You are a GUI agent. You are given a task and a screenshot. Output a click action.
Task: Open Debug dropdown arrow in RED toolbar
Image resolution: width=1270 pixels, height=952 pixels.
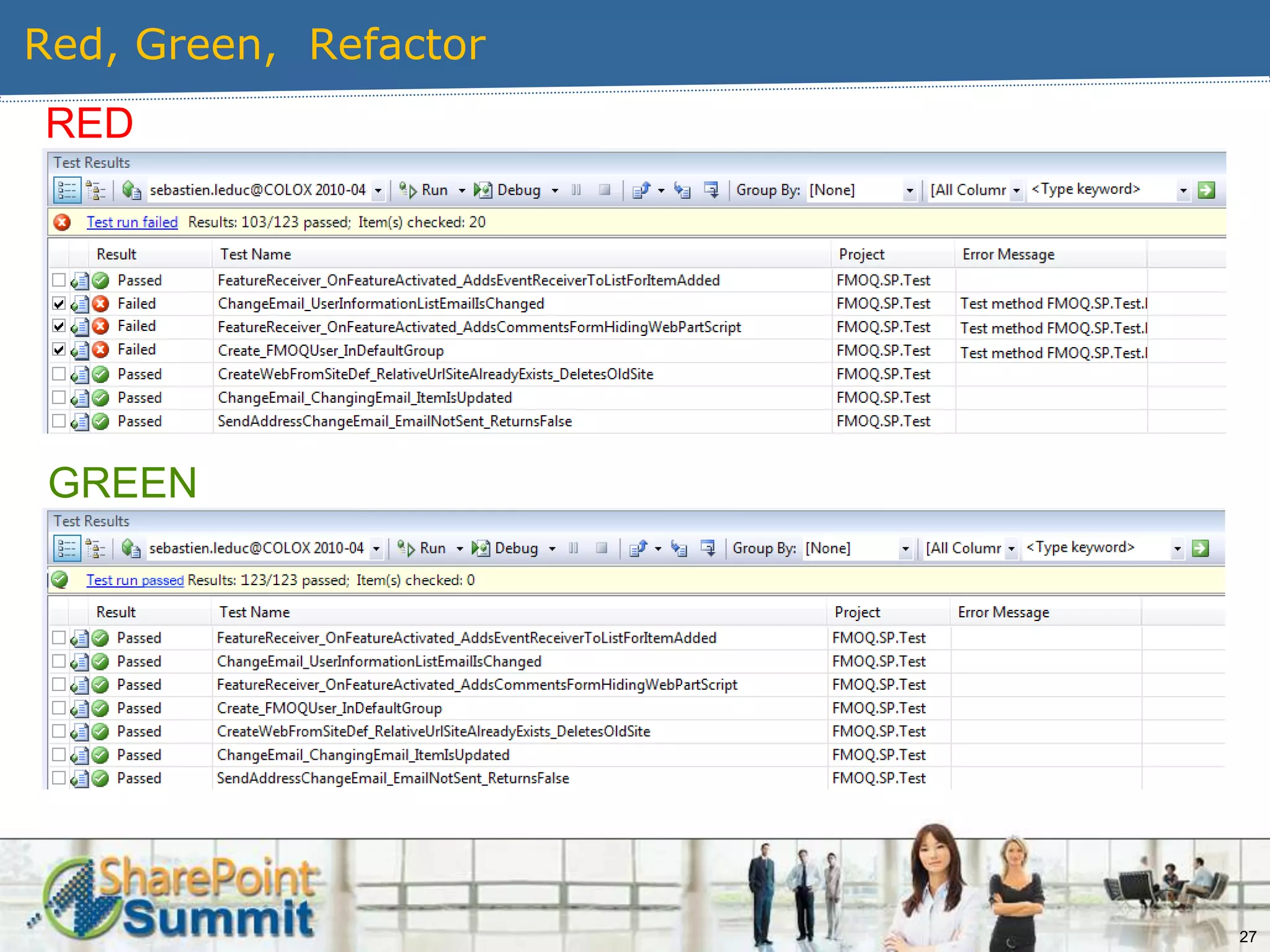(555, 191)
